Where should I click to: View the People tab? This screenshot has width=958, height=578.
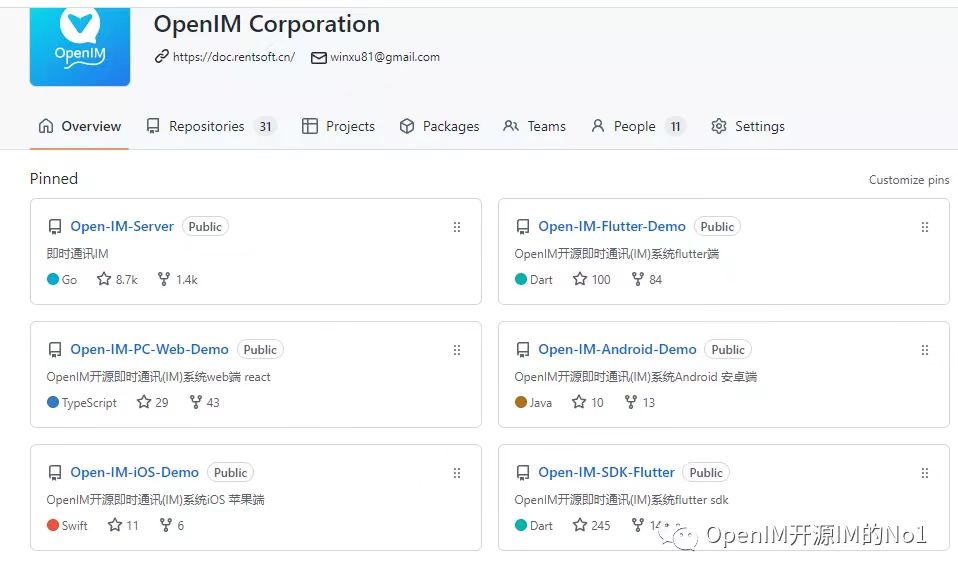[x=636, y=126]
